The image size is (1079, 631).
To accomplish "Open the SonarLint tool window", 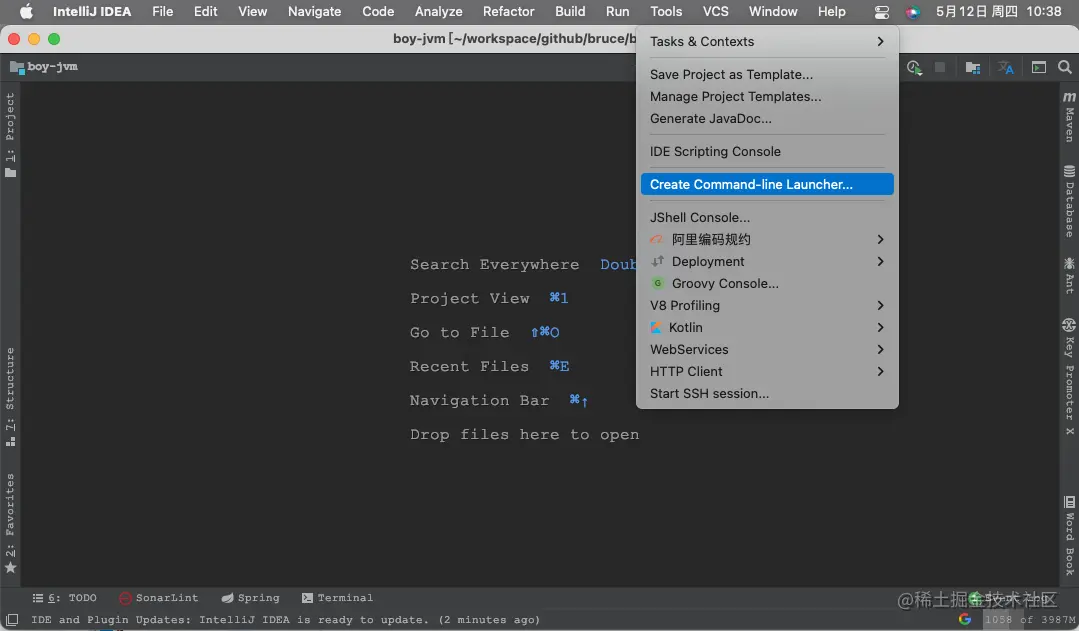I will [158, 598].
